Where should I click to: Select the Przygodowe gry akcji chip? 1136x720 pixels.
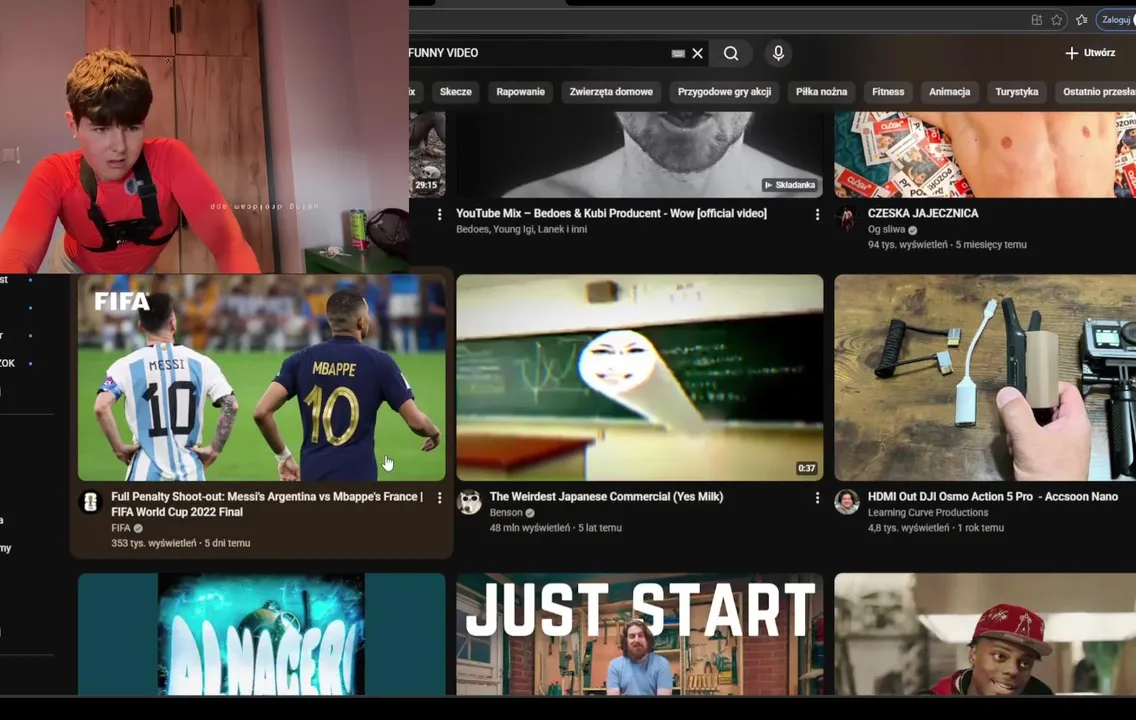pos(724,91)
